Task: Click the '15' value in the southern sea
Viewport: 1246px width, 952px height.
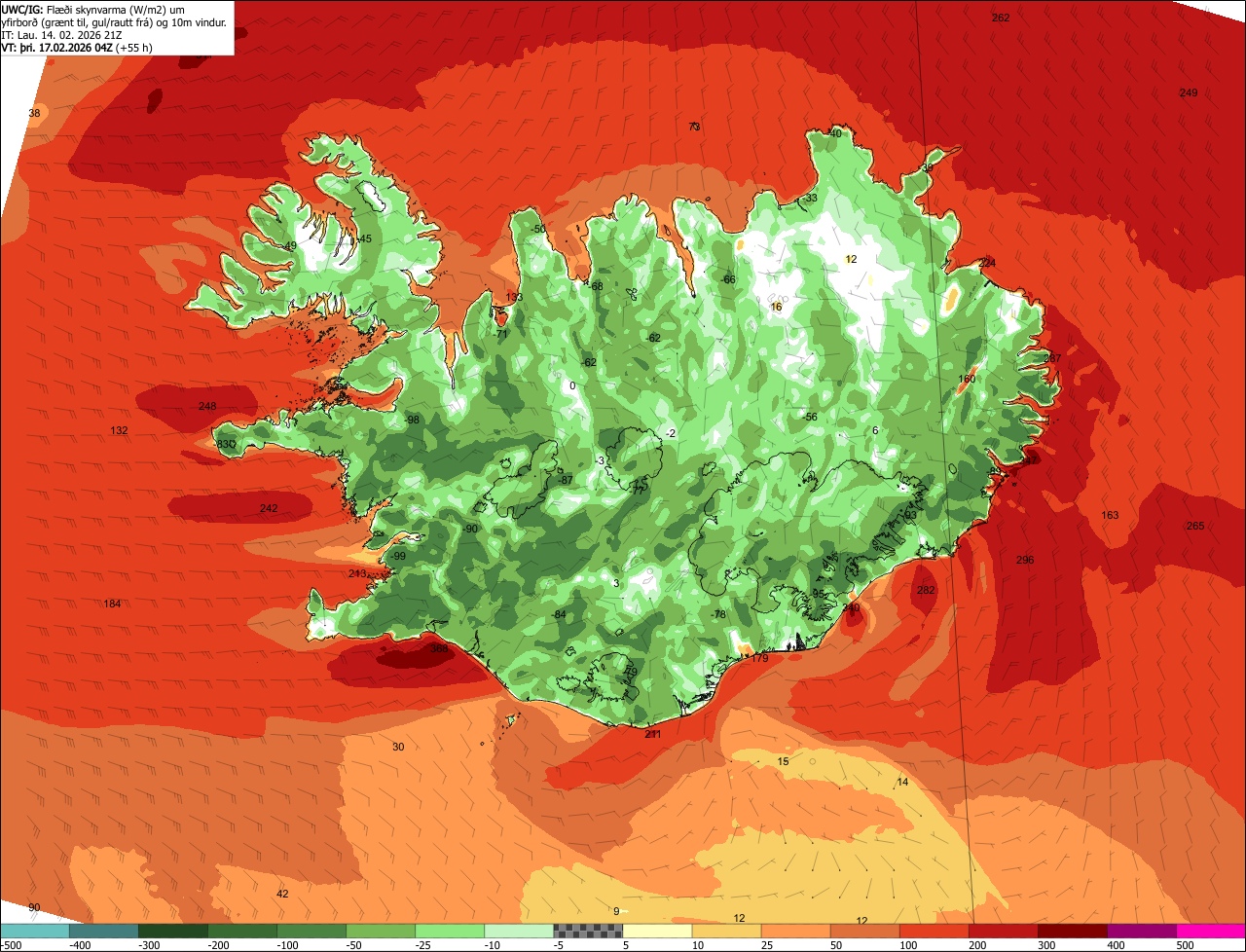Action: pos(784,761)
